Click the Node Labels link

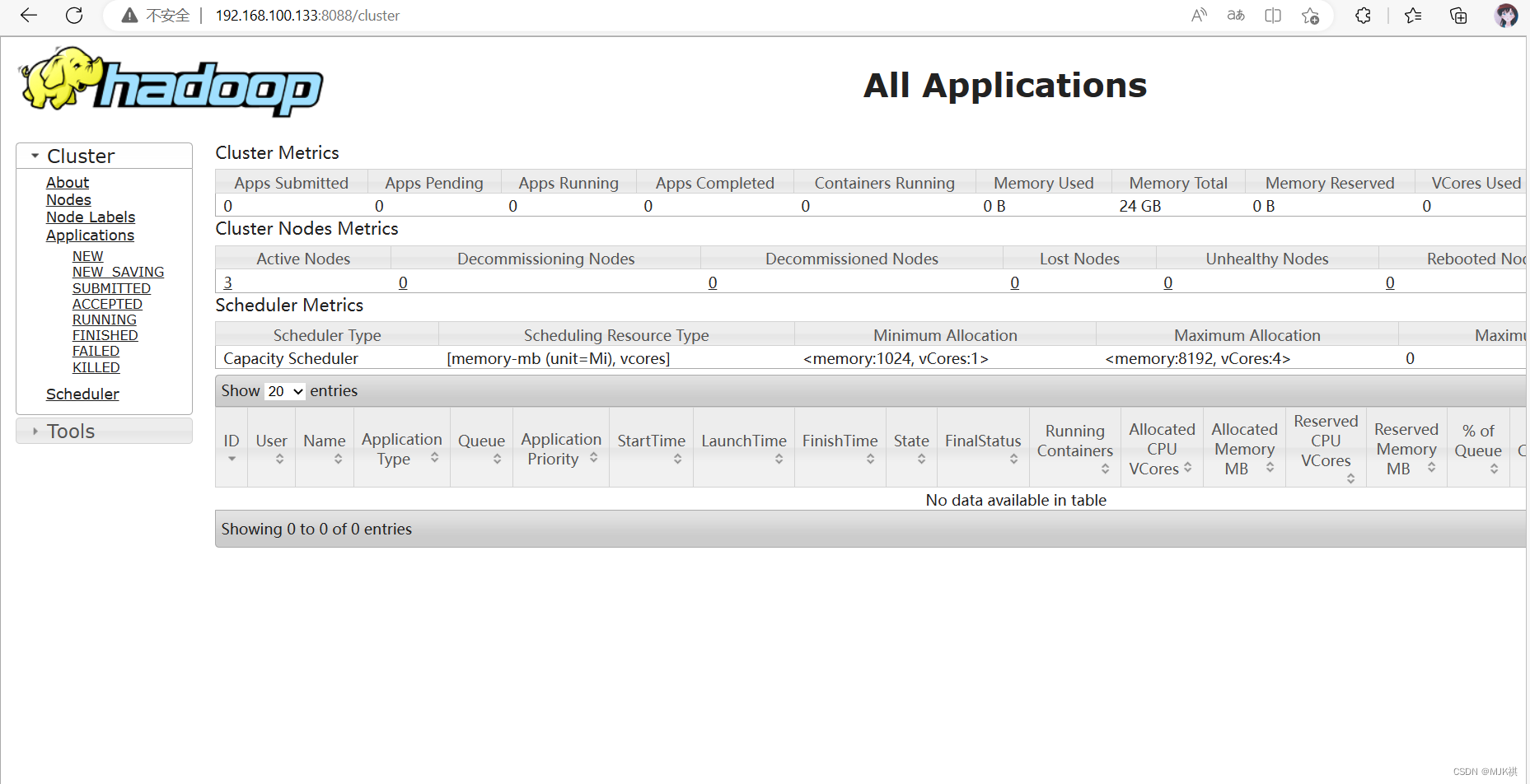(x=91, y=217)
